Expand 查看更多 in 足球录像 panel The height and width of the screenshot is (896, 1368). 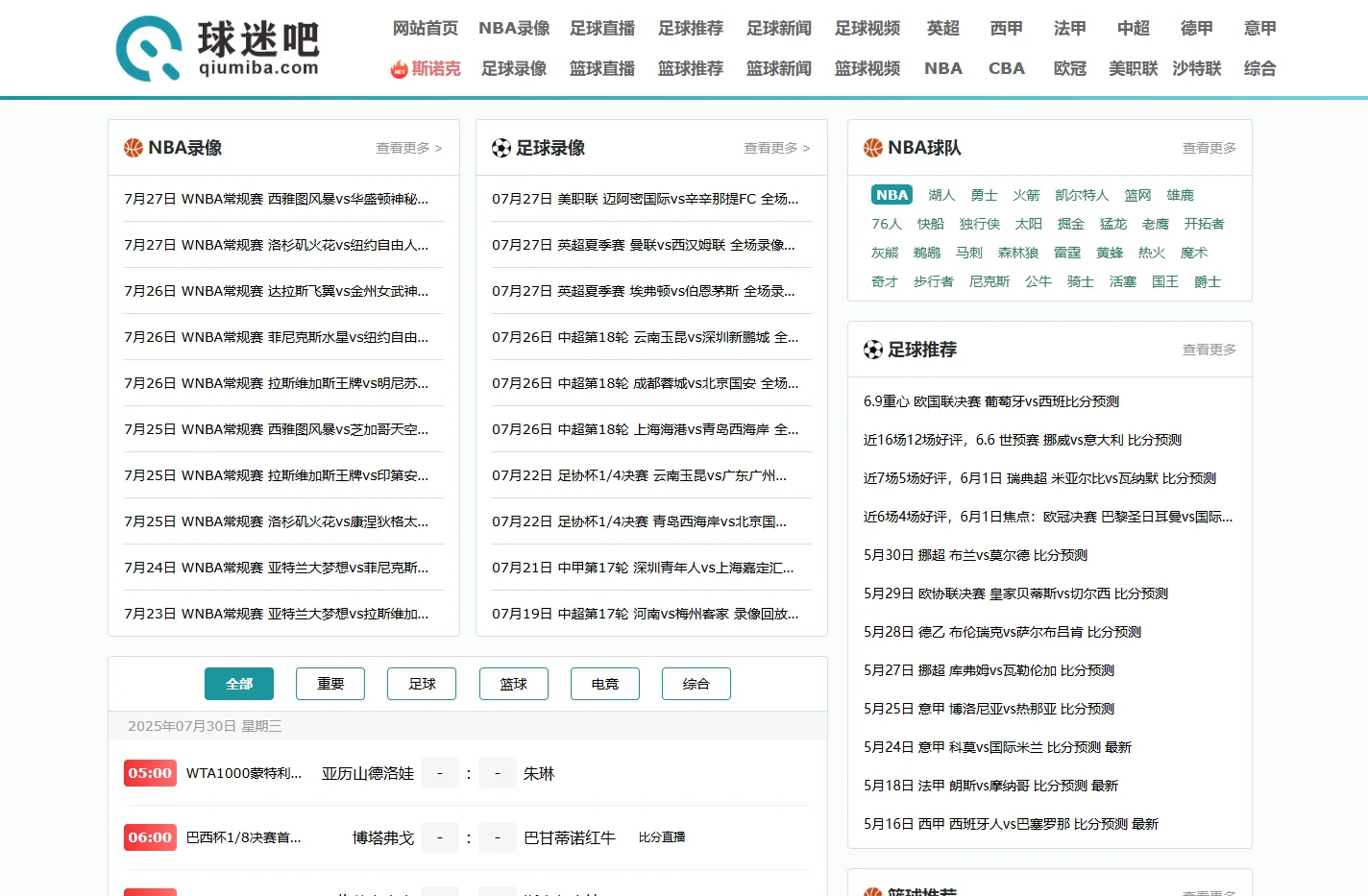tap(777, 148)
